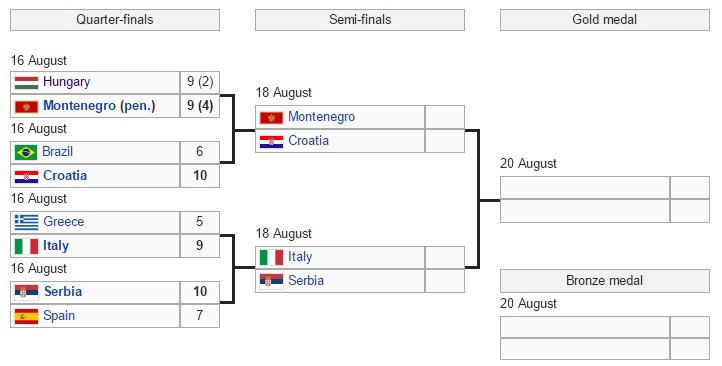Open Serbia link in quarter-finals
Image resolution: width=722 pixels, height=366 pixels.
pyautogui.click(x=63, y=291)
